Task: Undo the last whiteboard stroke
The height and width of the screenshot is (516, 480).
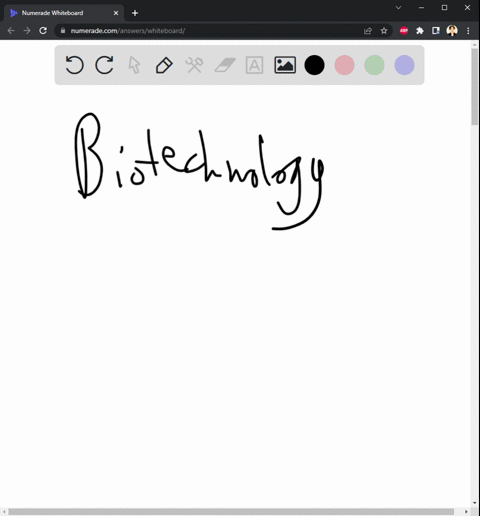Action: coord(74,65)
